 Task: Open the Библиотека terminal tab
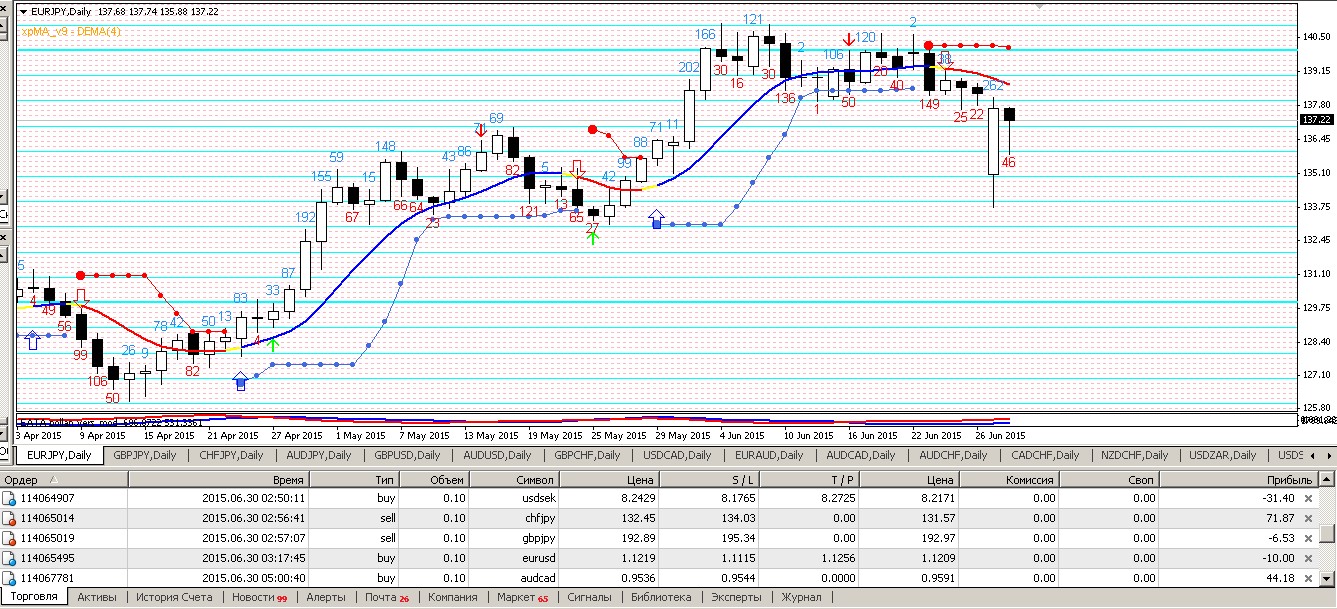point(661,597)
